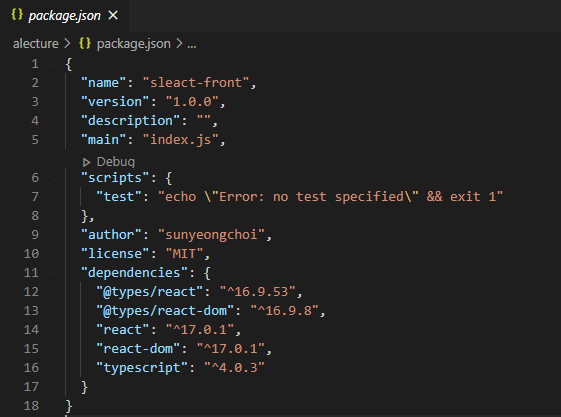Click the "^4.0.3" typescript version
Viewport: 561px width, 417px height.
click(x=234, y=368)
